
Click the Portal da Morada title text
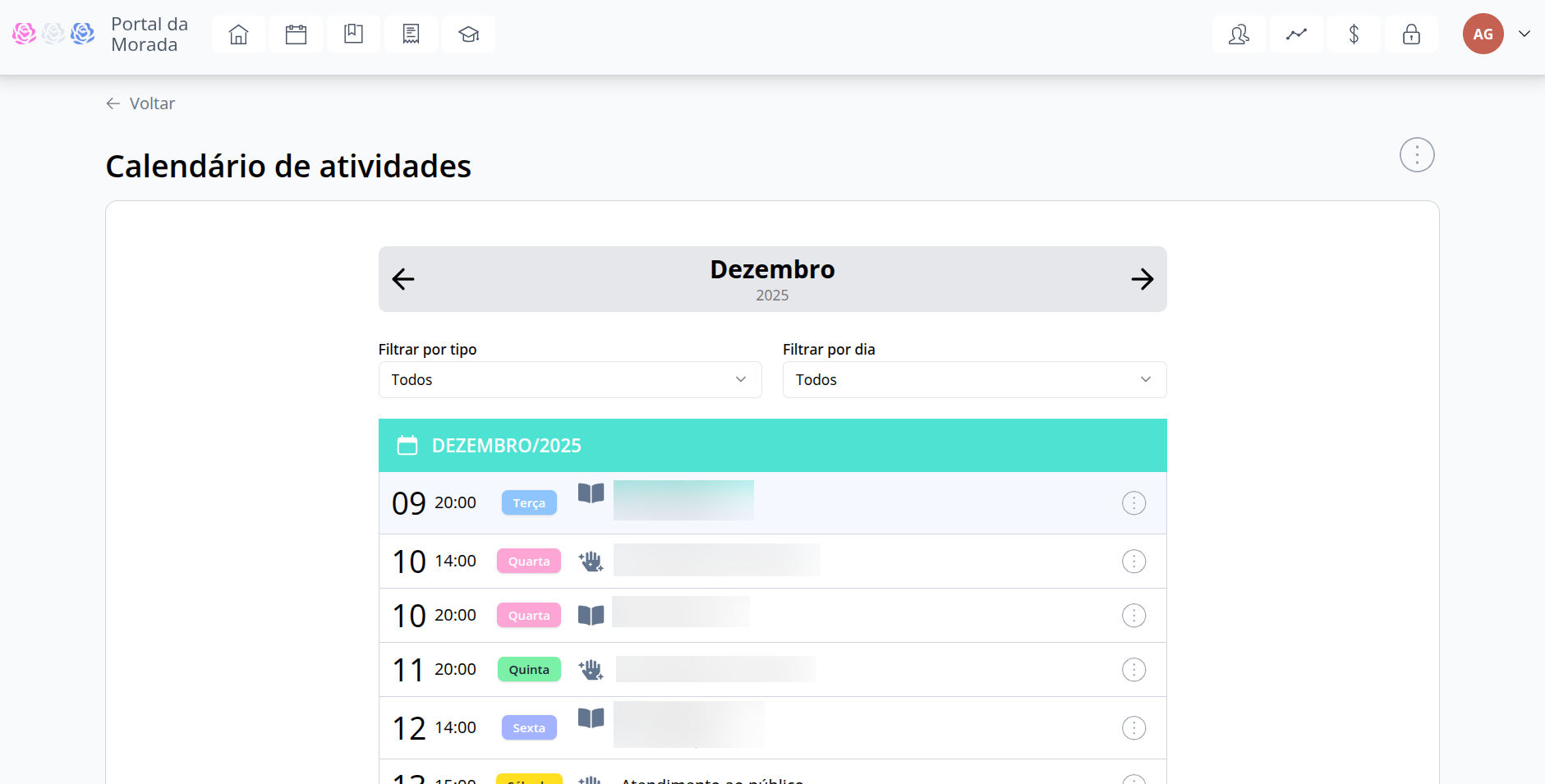pyautogui.click(x=149, y=34)
